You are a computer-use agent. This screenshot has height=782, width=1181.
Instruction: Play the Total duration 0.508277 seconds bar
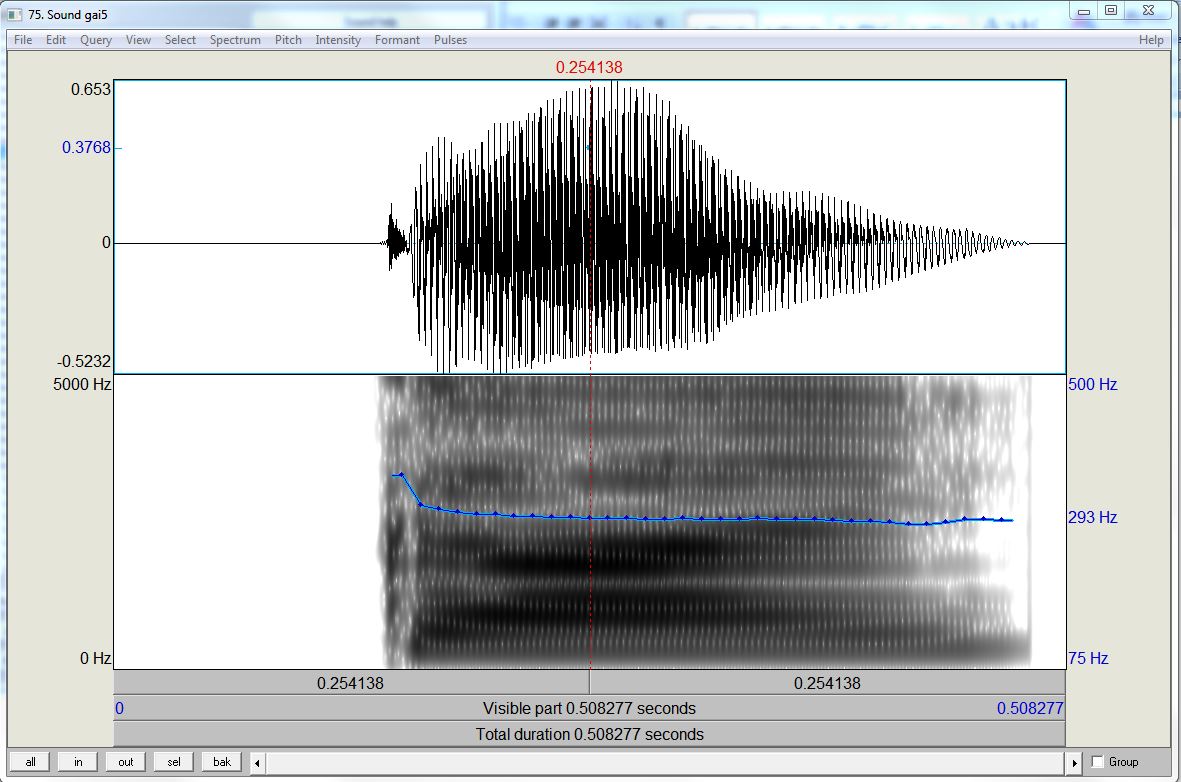click(x=590, y=735)
